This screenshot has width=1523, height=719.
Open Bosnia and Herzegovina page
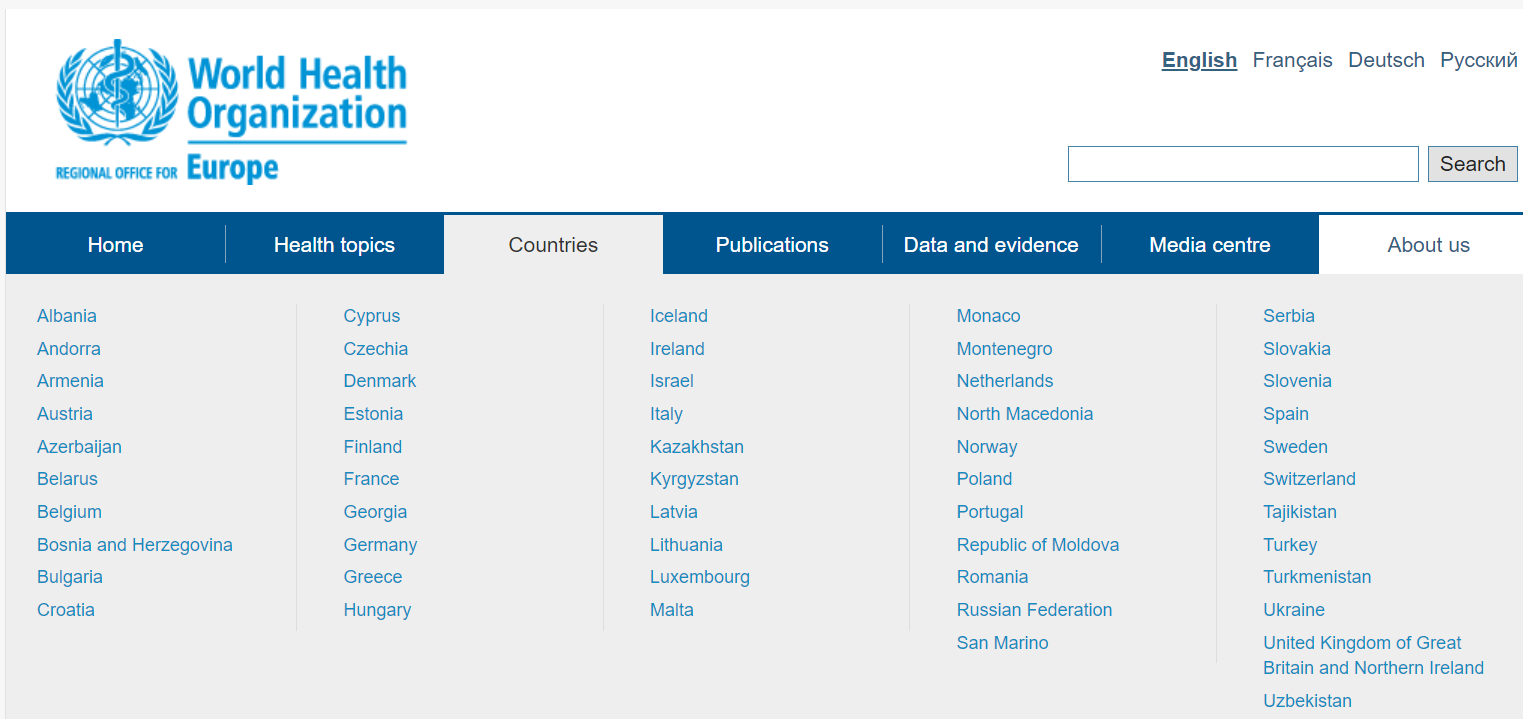(135, 545)
